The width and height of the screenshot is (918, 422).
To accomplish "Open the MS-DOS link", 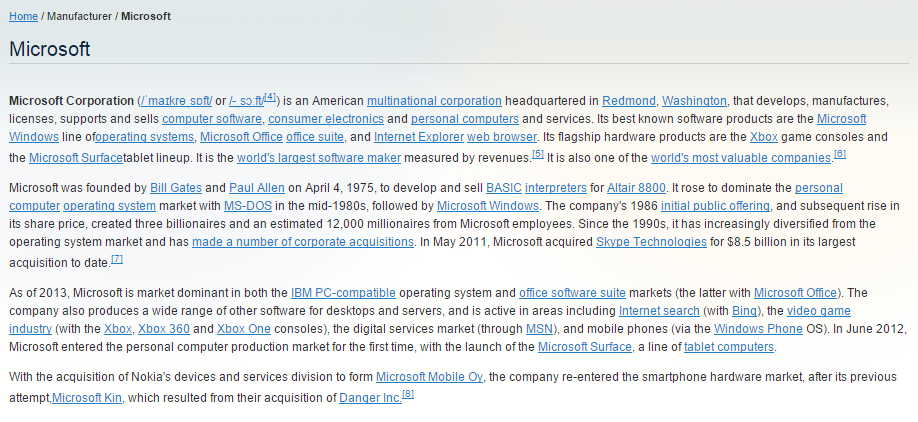I will [x=248, y=206].
